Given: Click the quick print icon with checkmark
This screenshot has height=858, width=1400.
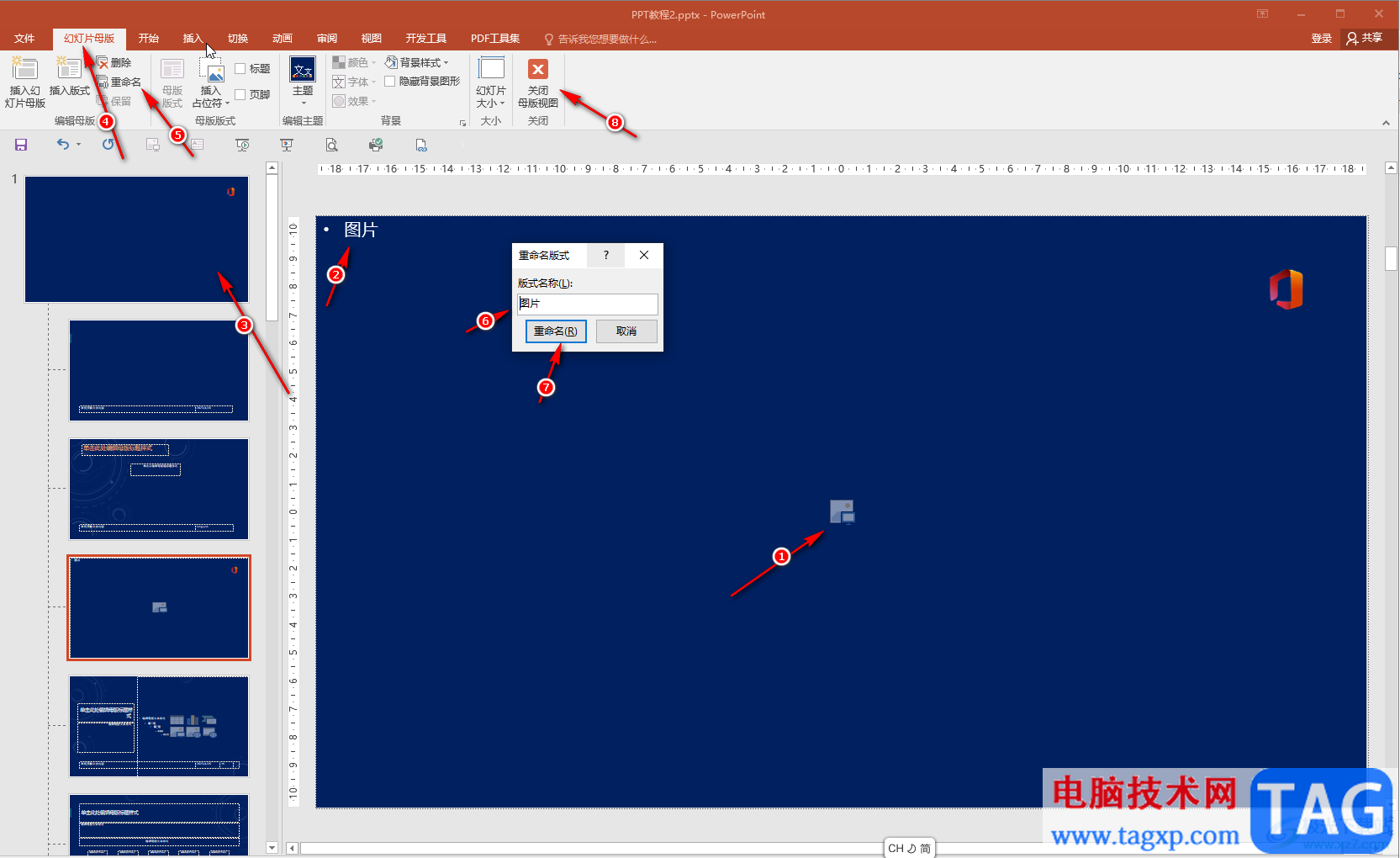Looking at the screenshot, I should click(376, 145).
